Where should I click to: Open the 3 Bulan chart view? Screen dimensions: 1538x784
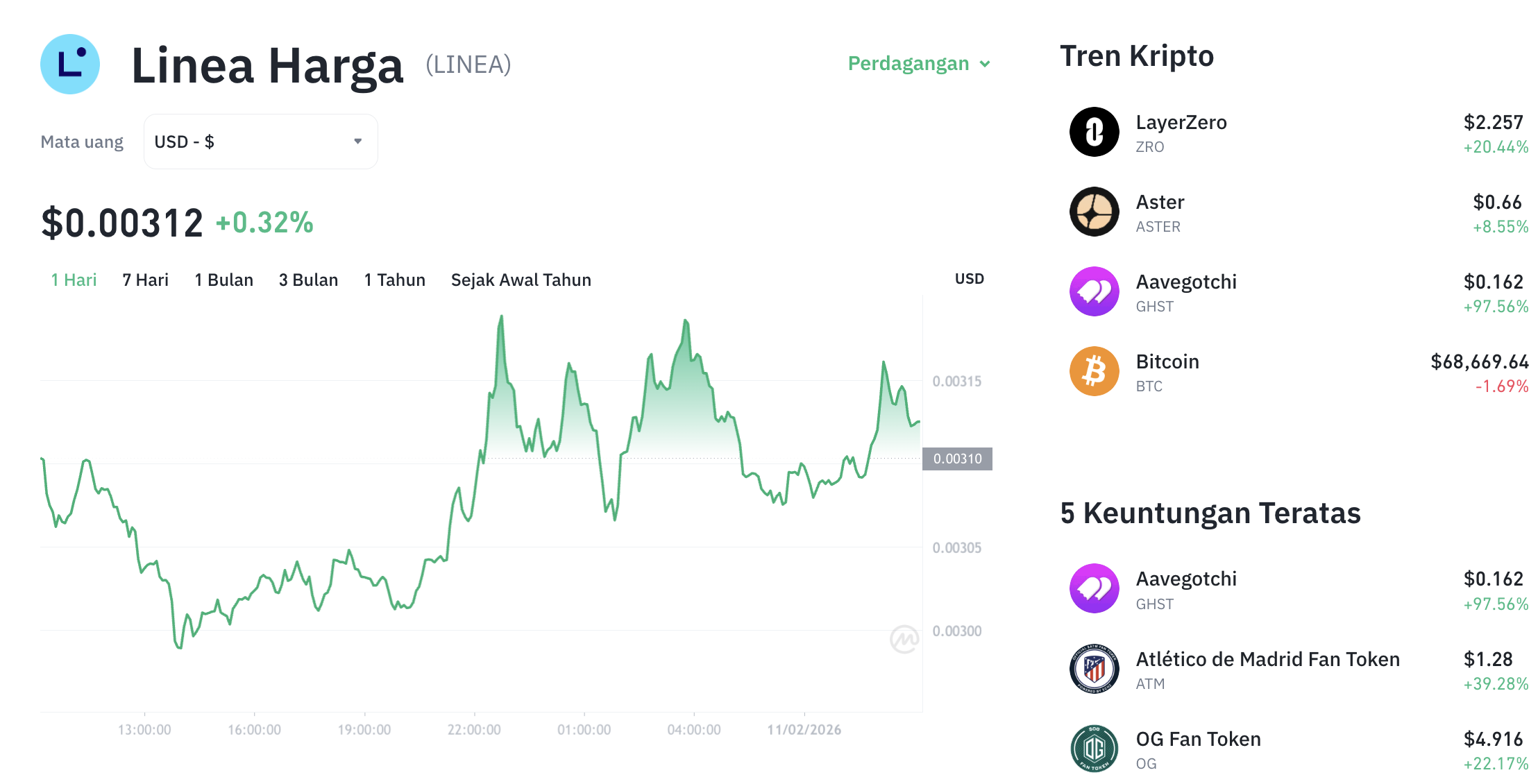click(308, 280)
